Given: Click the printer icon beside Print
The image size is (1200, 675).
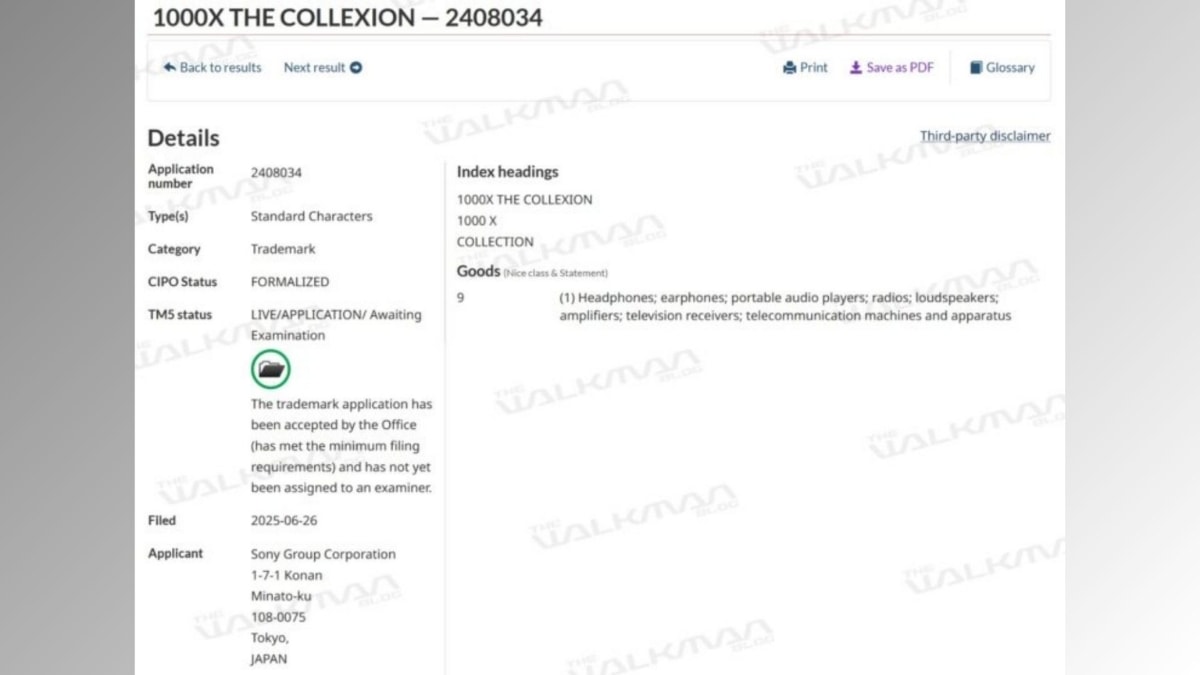Looking at the screenshot, I should tap(790, 68).
